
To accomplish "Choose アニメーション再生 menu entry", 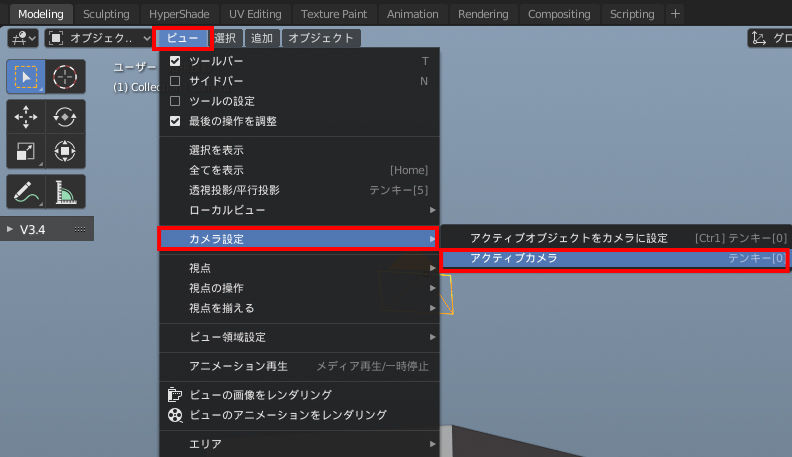I will (299, 366).
